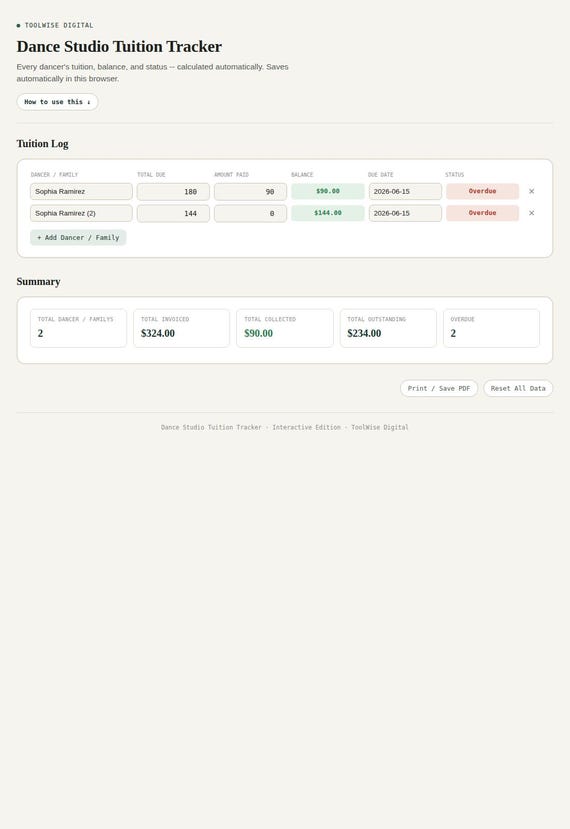
Task: Click the footer Interactive Edition text
Action: coord(306,427)
